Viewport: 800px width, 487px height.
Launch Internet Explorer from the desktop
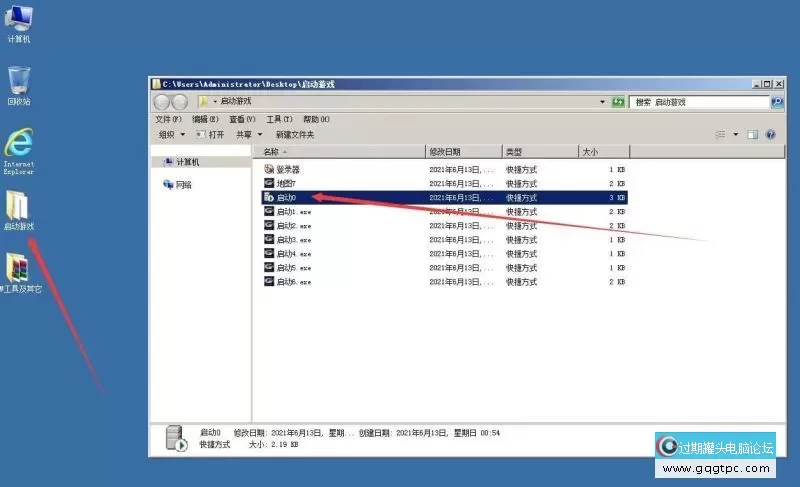tap(19, 145)
